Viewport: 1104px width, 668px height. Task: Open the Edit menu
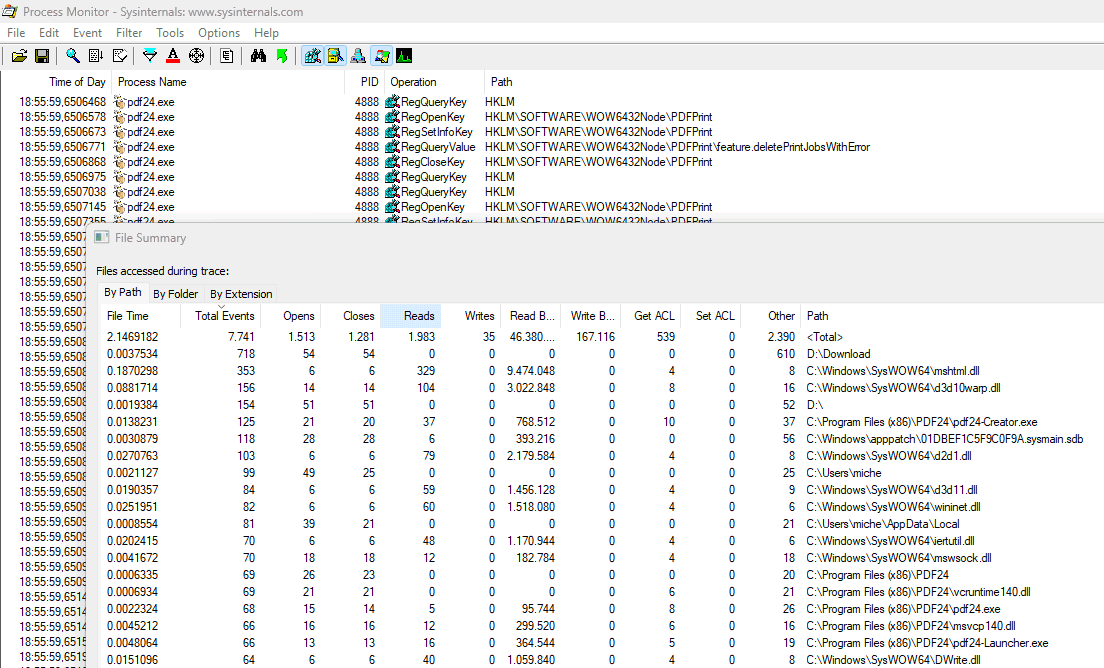[x=49, y=33]
